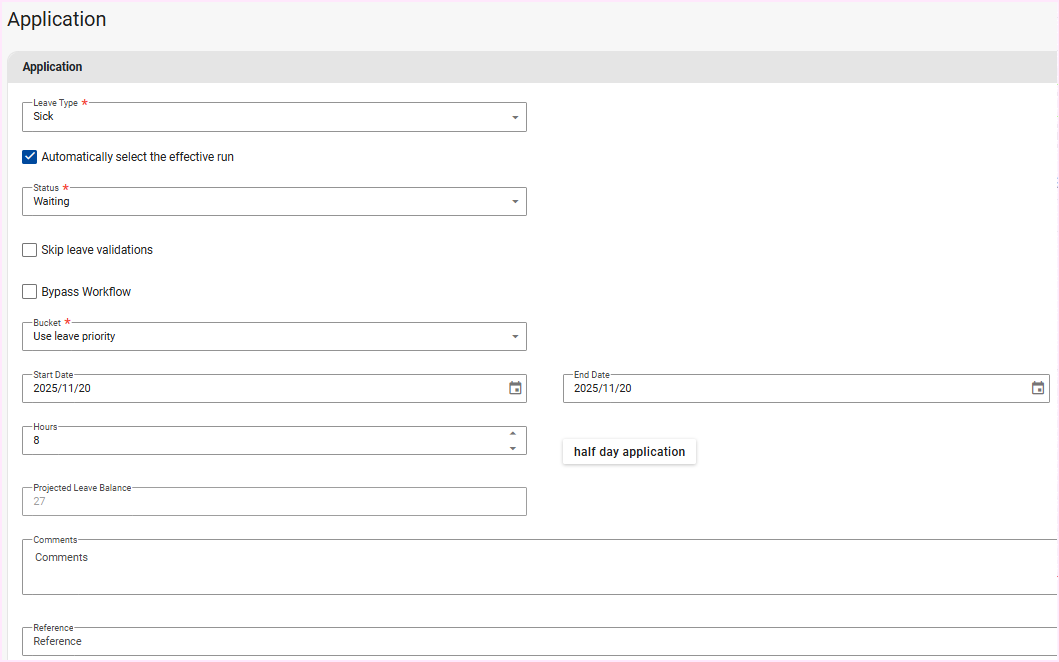Click the half day application button
This screenshot has height=662, width=1059.
coord(629,452)
